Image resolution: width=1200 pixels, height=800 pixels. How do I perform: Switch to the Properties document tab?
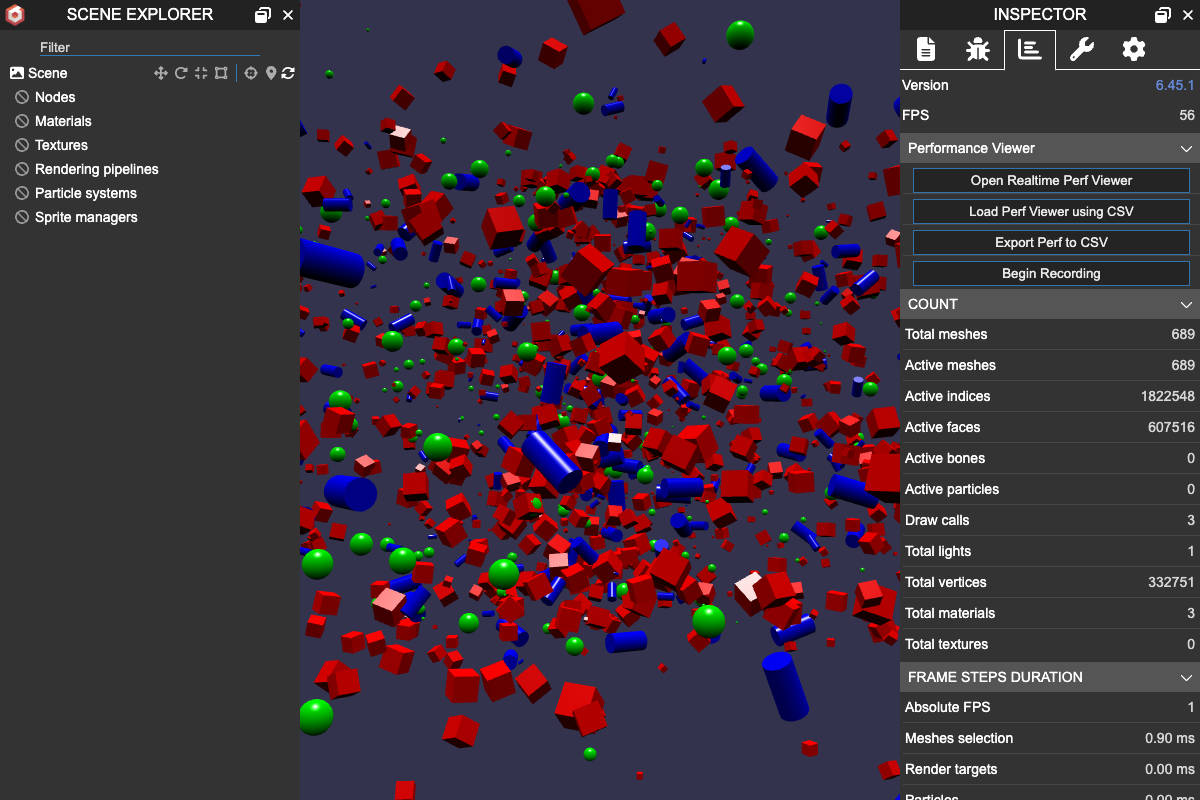coord(926,49)
